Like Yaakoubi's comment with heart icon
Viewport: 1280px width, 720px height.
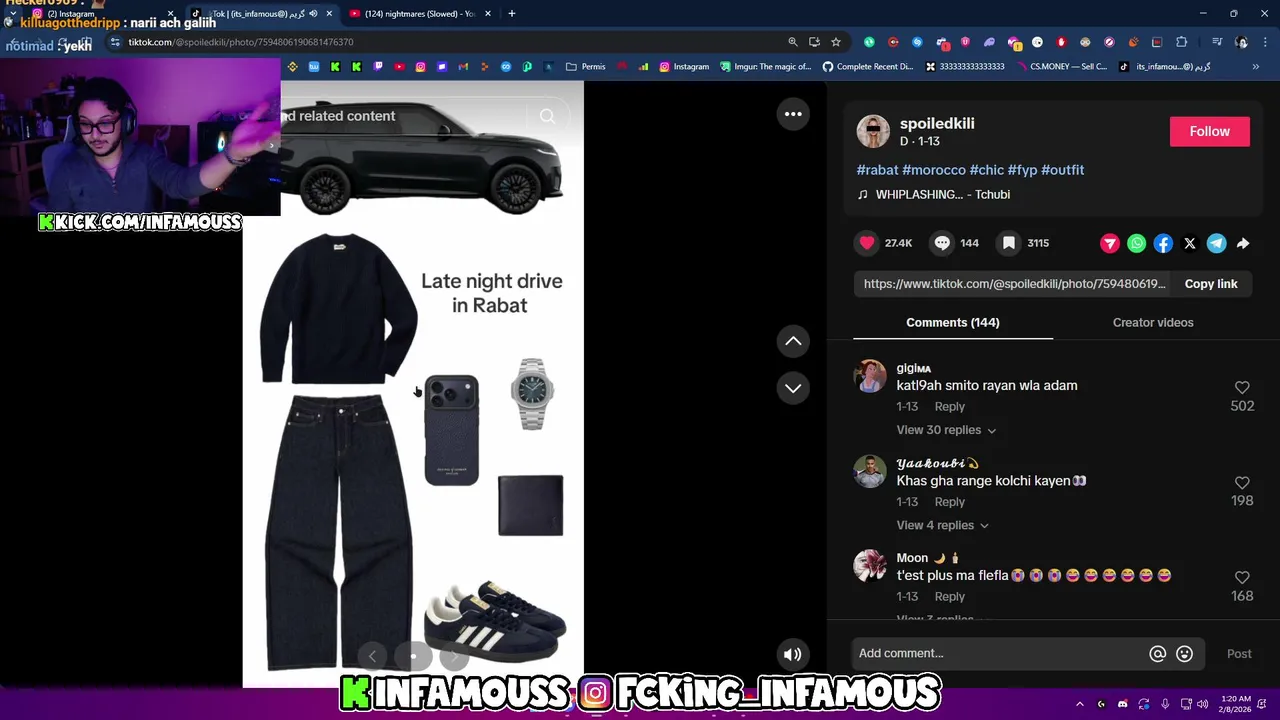click(x=1242, y=482)
